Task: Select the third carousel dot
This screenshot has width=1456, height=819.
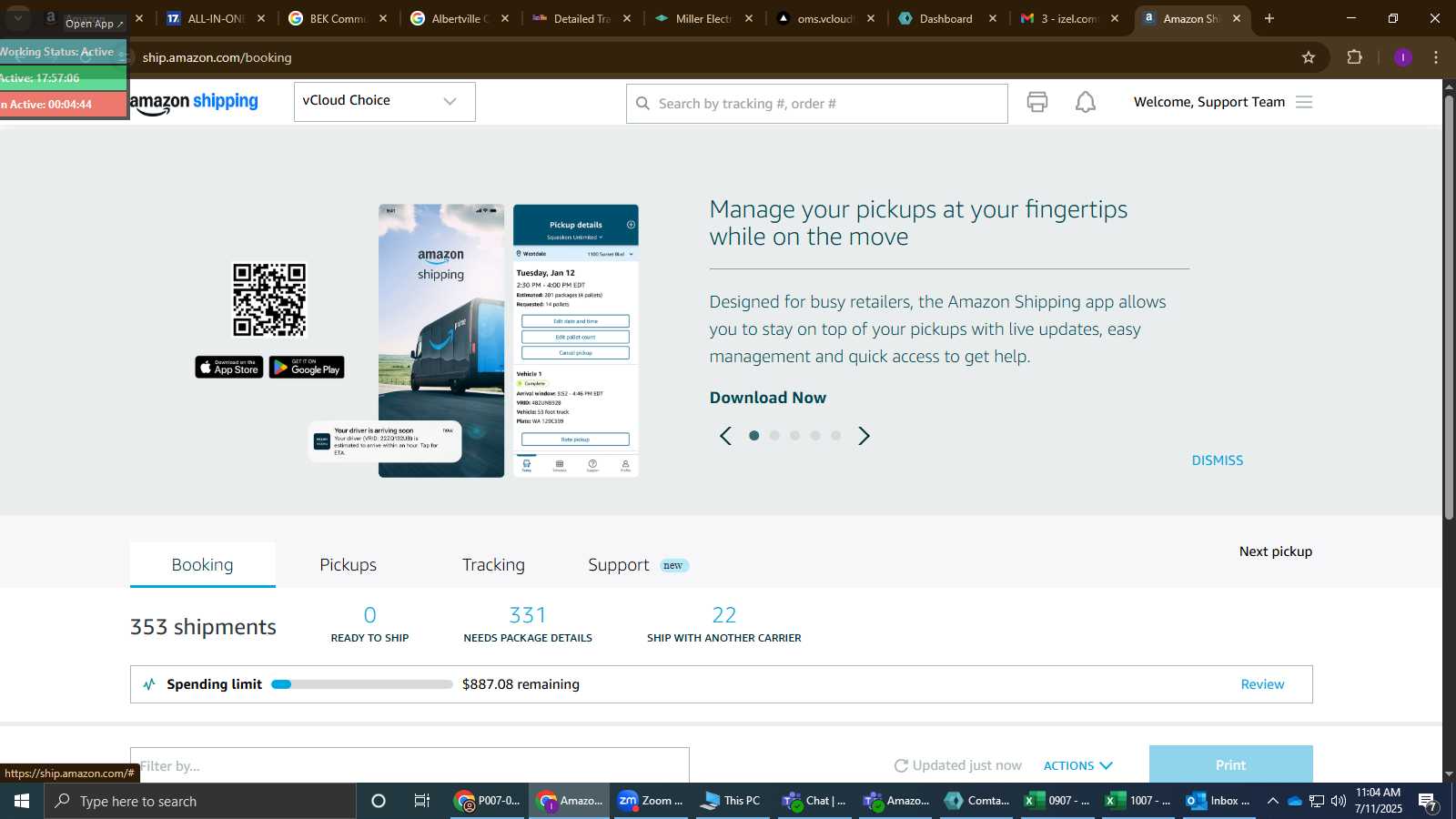Action: (x=795, y=436)
